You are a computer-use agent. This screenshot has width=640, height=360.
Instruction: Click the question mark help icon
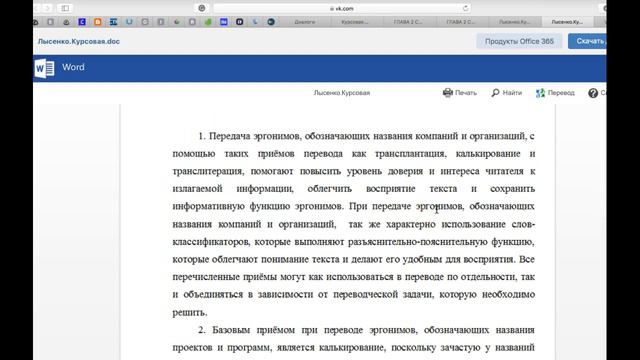click(x=593, y=93)
